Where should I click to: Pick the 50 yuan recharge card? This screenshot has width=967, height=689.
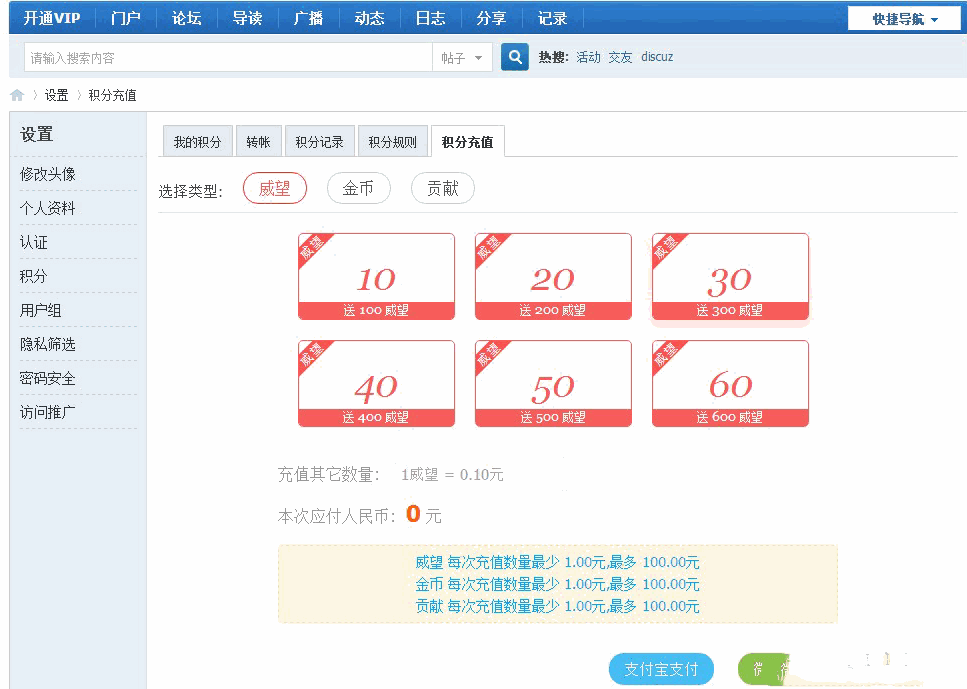pyautogui.click(x=553, y=384)
